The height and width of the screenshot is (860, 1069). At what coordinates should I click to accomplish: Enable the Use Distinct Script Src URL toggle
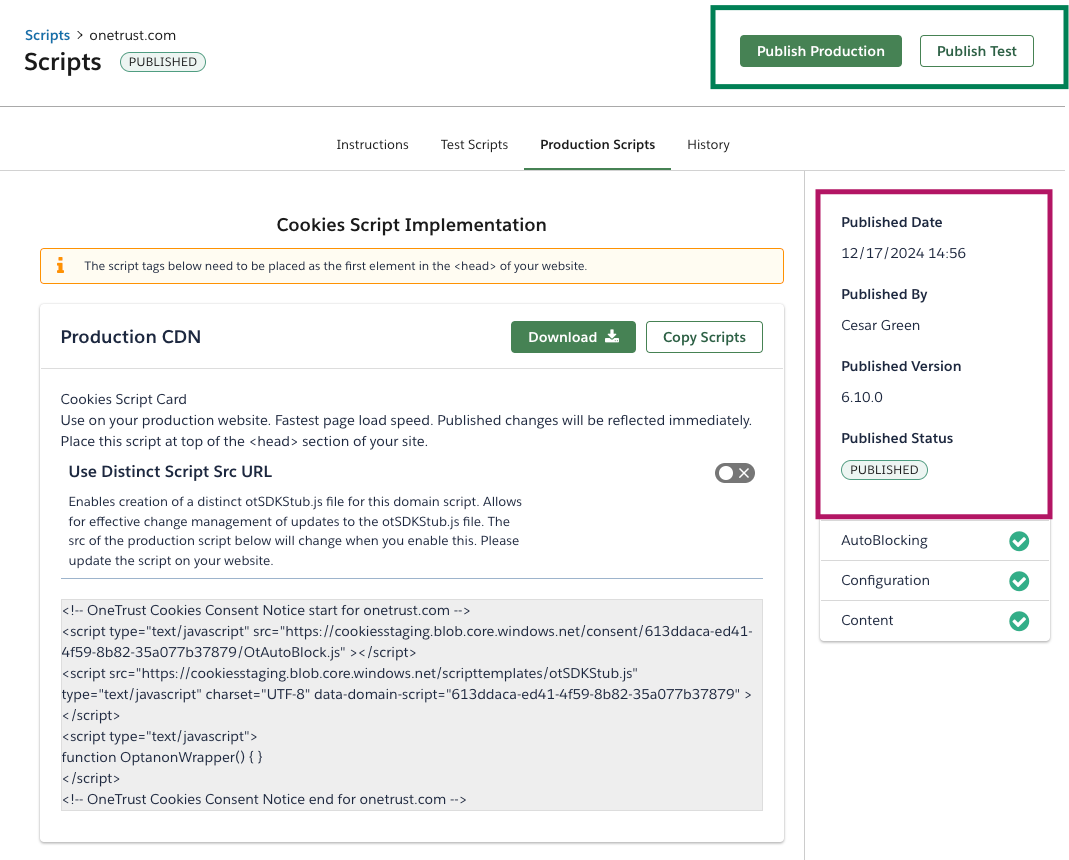pos(734,473)
